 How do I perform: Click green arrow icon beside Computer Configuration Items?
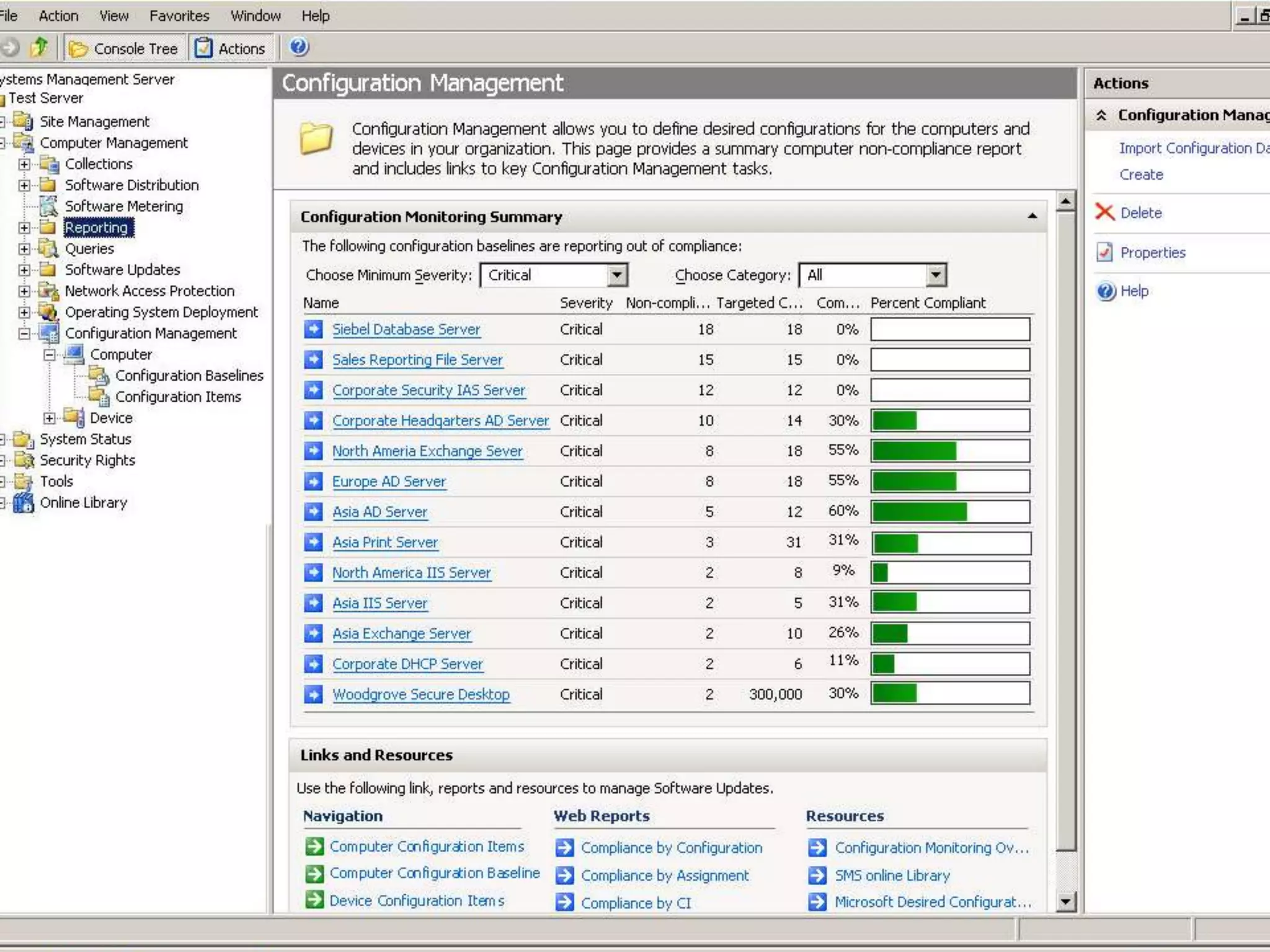[315, 847]
